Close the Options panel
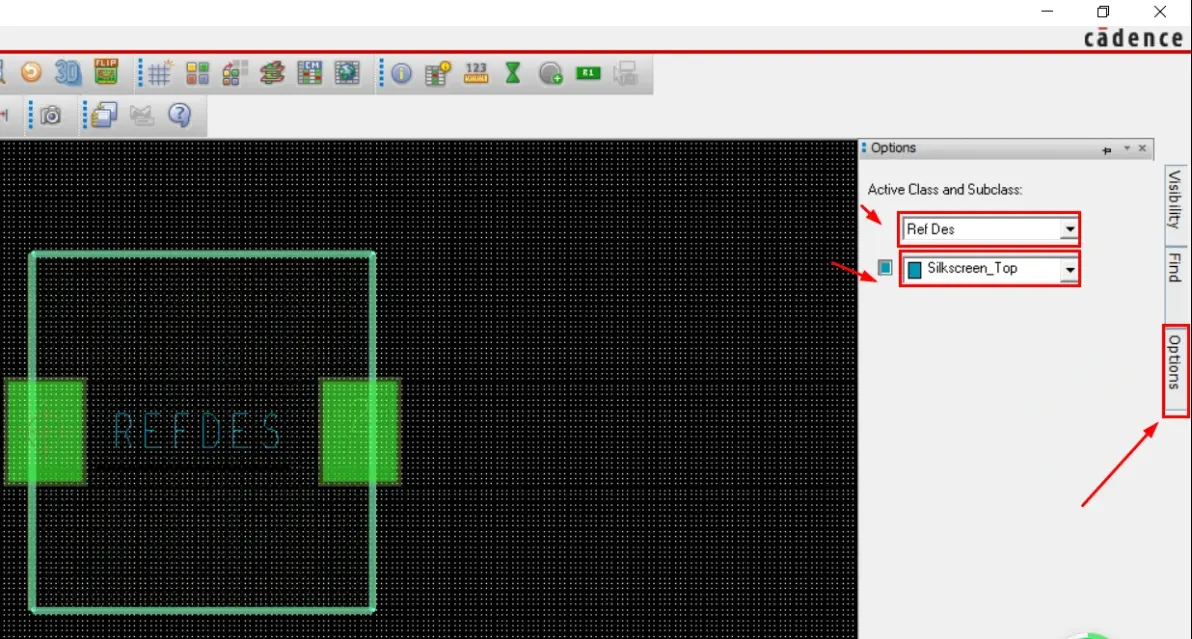The width and height of the screenshot is (1192, 639). click(1142, 149)
